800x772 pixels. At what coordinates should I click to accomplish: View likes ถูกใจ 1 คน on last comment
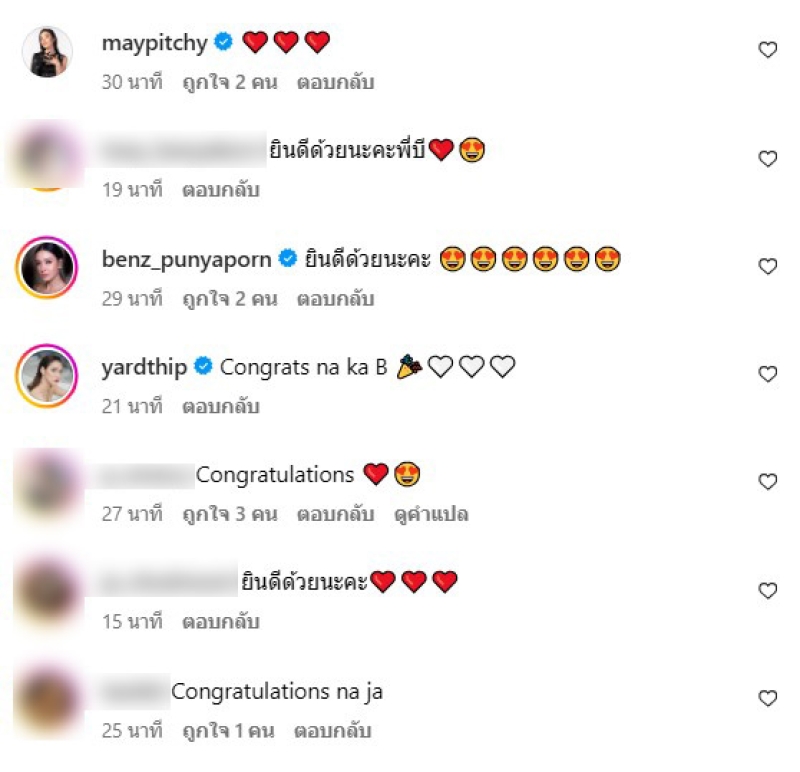pyautogui.click(x=229, y=731)
